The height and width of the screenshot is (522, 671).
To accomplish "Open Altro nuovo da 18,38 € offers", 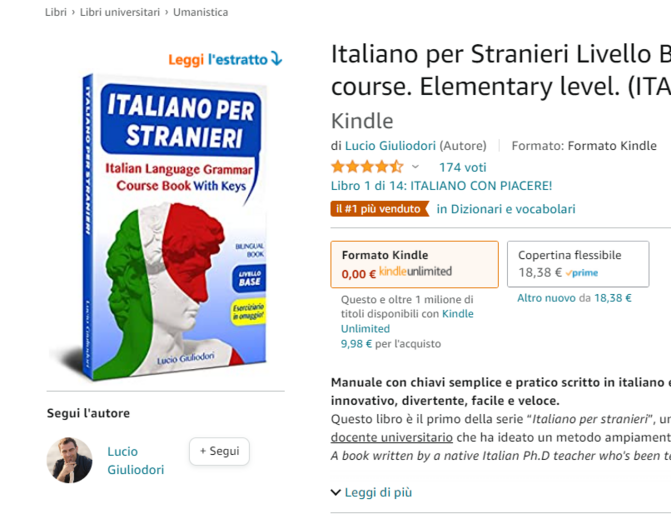I will [x=574, y=298].
